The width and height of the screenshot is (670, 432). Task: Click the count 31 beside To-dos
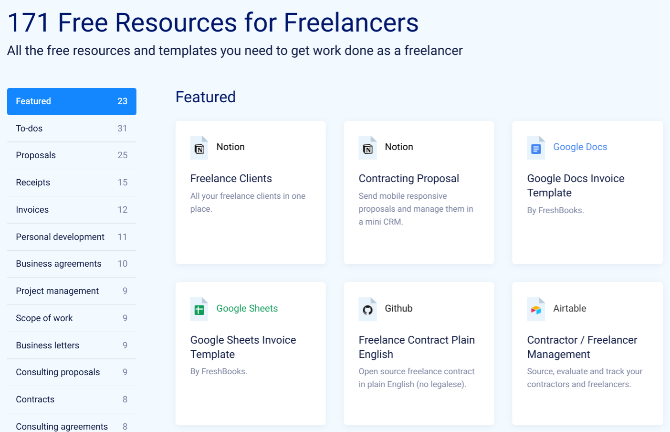coord(122,128)
